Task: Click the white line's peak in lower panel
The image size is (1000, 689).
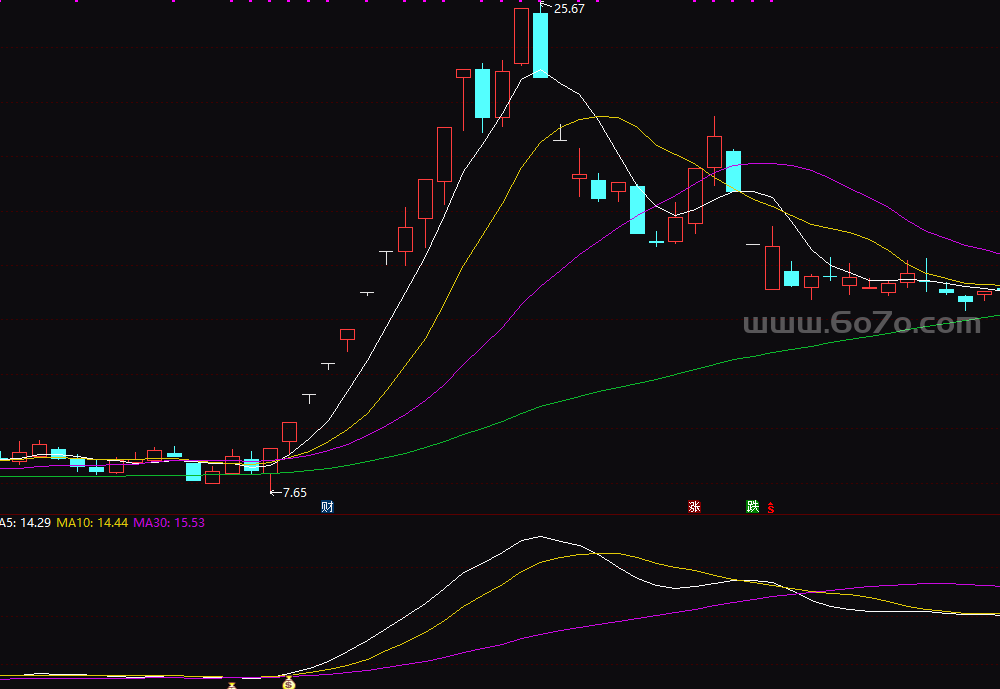Action: point(540,537)
